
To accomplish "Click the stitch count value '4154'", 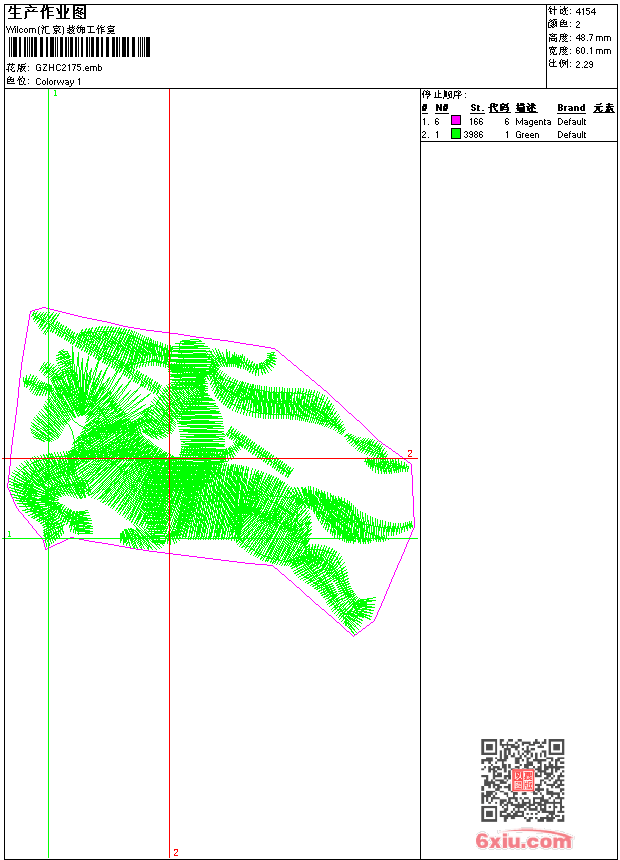I will click(585, 12).
